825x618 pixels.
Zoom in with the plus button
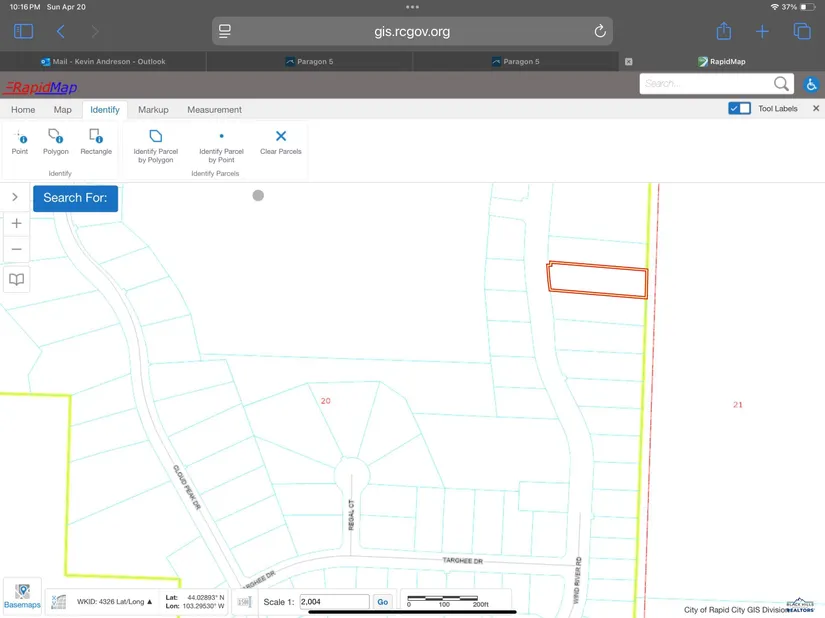[16, 224]
